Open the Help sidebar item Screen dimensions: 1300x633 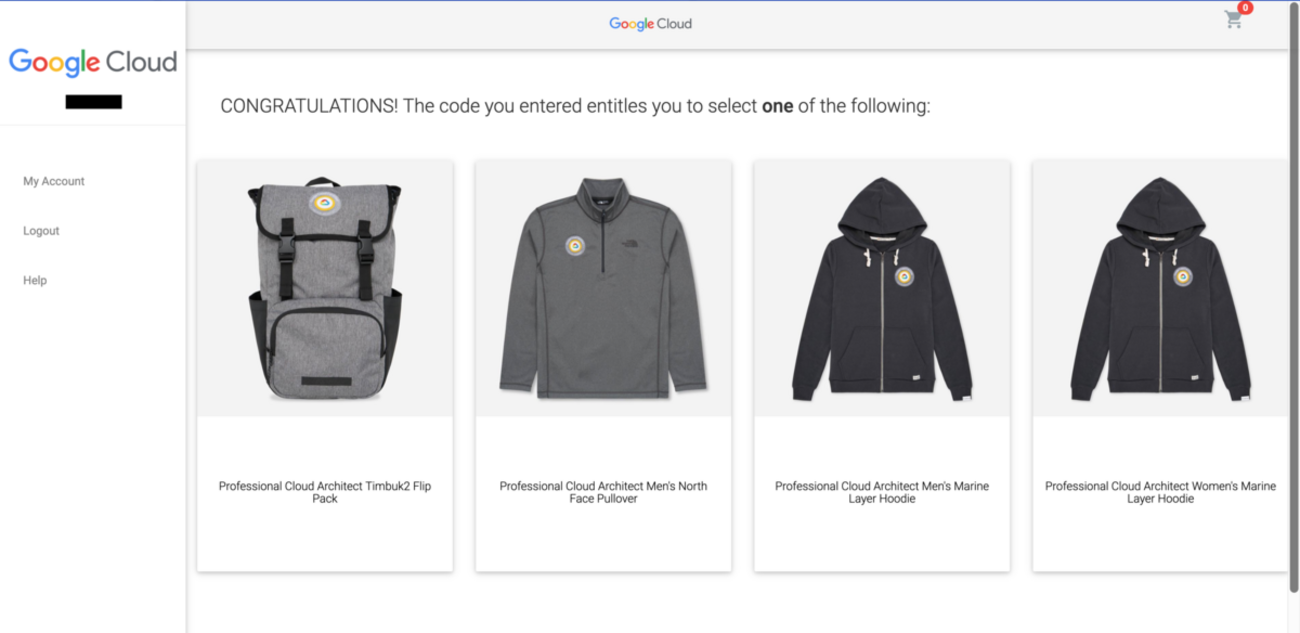point(35,280)
